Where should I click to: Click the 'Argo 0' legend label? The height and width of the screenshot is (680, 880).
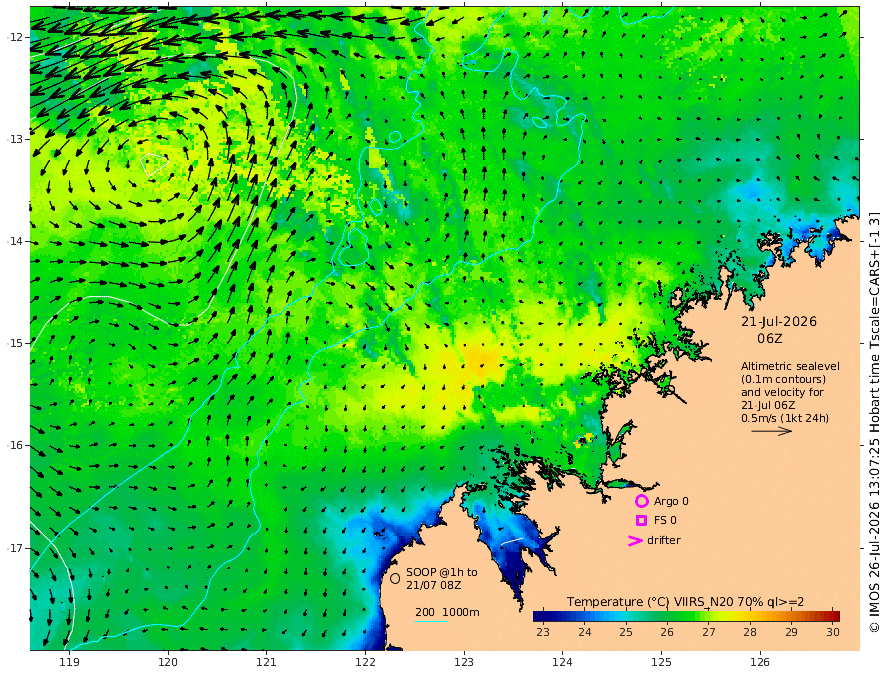pos(671,501)
